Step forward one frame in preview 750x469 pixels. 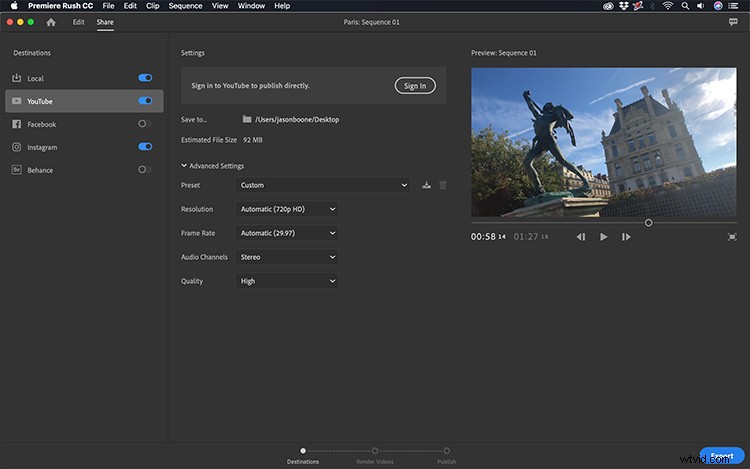tap(626, 237)
